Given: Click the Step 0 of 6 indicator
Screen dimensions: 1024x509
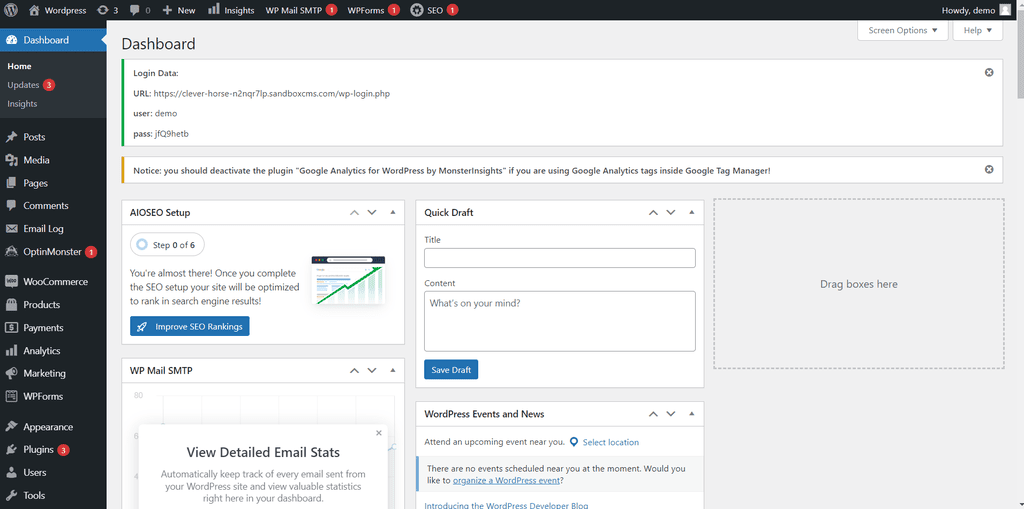Looking at the screenshot, I should [167, 245].
